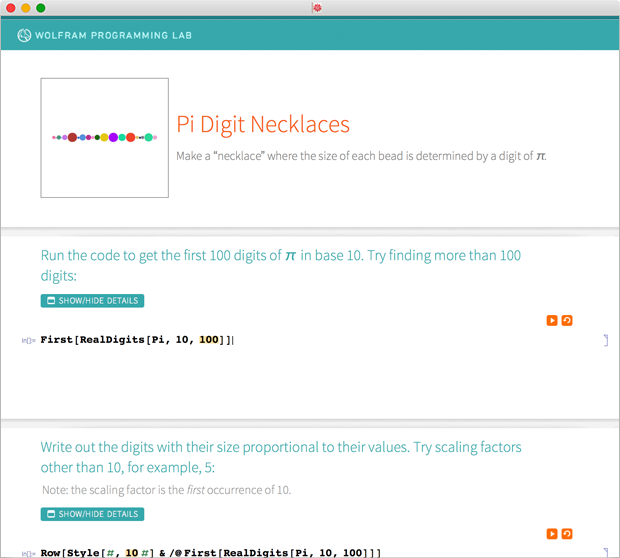This screenshot has height=558, width=620.
Task: Reset the First[RealDigits...] code cell
Action: (567, 320)
